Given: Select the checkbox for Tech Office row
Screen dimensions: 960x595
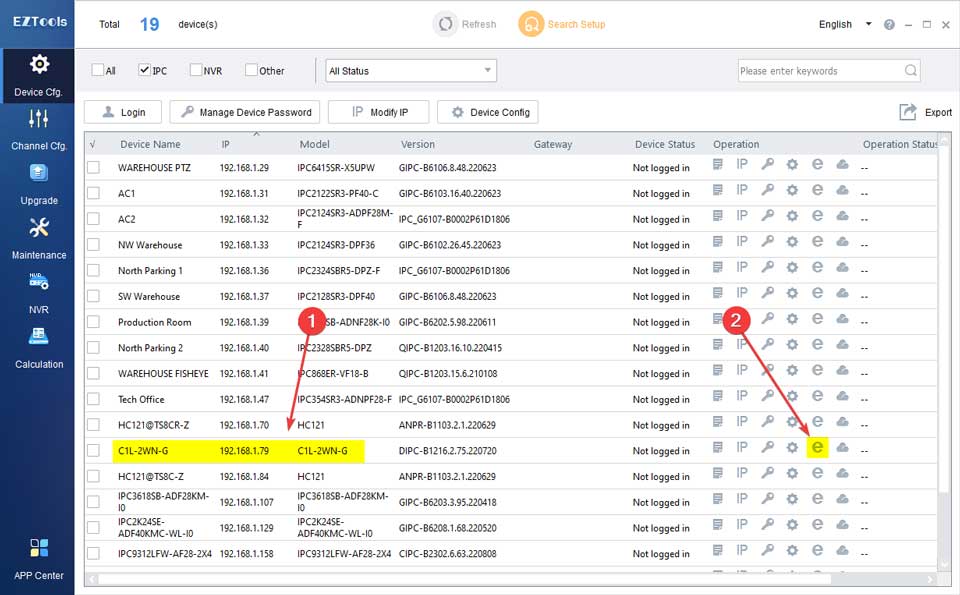Looking at the screenshot, I should (94, 399).
